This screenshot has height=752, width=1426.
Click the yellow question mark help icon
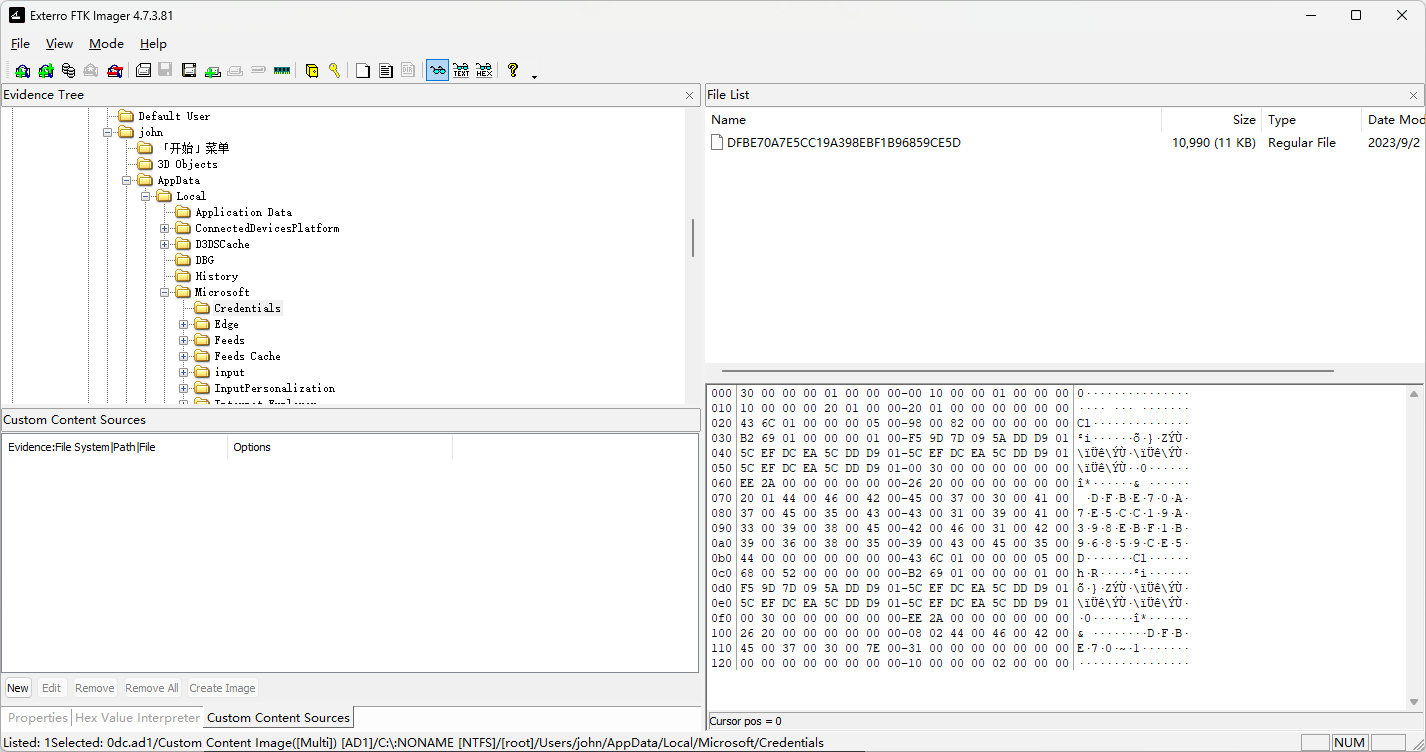[x=513, y=70]
